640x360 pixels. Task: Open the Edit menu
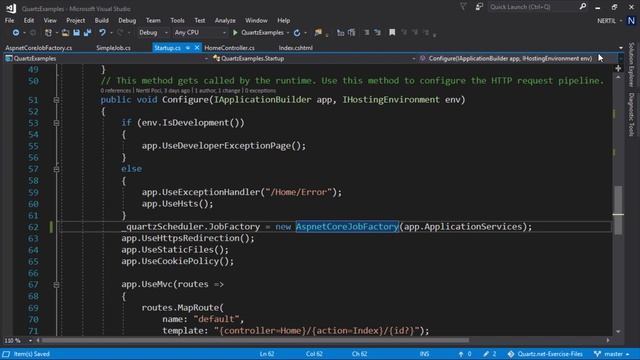click(x=29, y=20)
